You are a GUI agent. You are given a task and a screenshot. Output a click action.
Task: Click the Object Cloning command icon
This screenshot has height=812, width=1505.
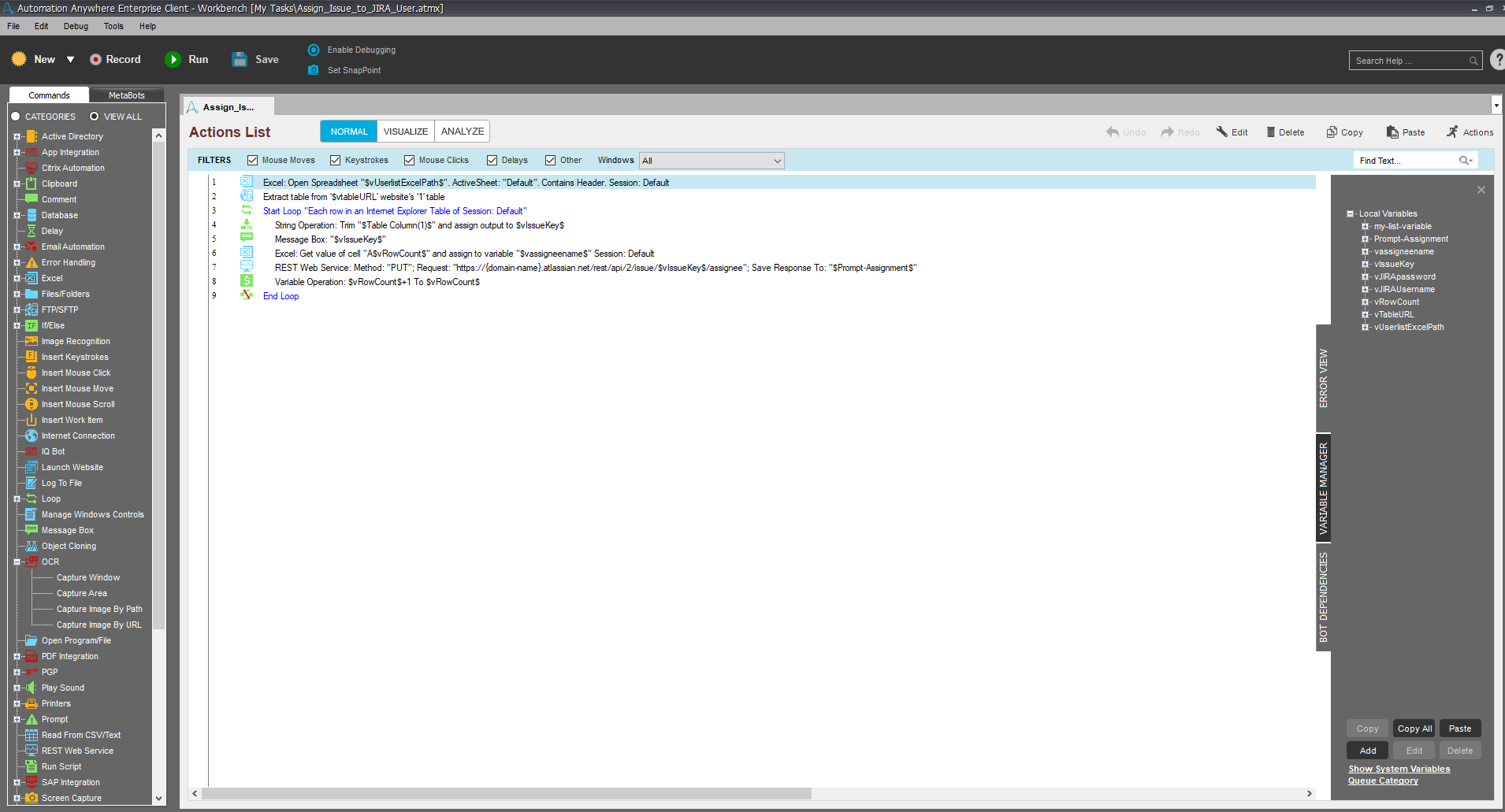tap(32, 546)
